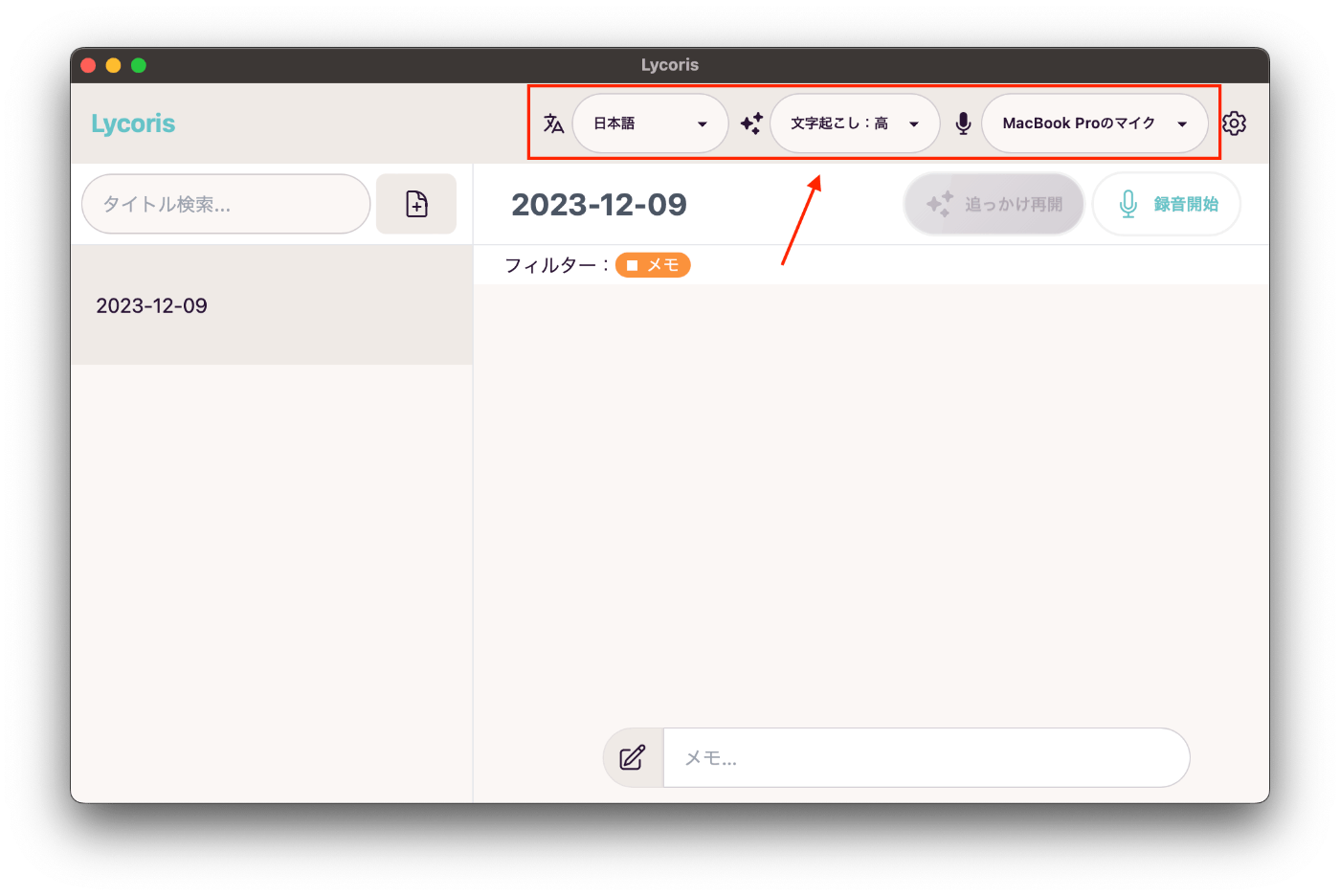Click the sparkle icon on 追っかけ再開
Viewport: 1340px width, 896px height.
coord(940,204)
